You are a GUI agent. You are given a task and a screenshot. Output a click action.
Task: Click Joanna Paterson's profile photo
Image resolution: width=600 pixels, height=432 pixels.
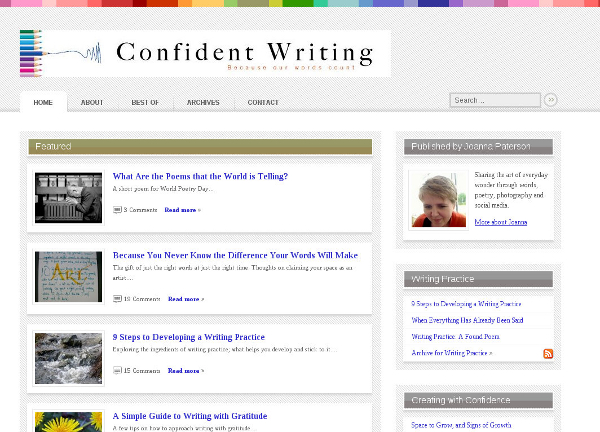pos(439,200)
